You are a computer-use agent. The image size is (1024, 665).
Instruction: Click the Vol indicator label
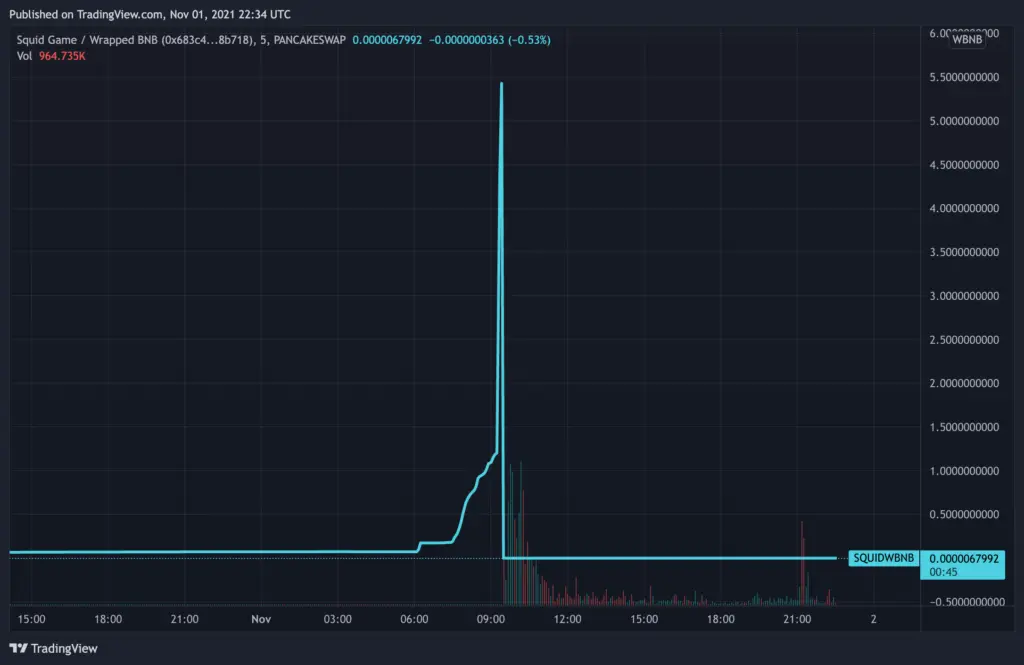tap(24, 55)
